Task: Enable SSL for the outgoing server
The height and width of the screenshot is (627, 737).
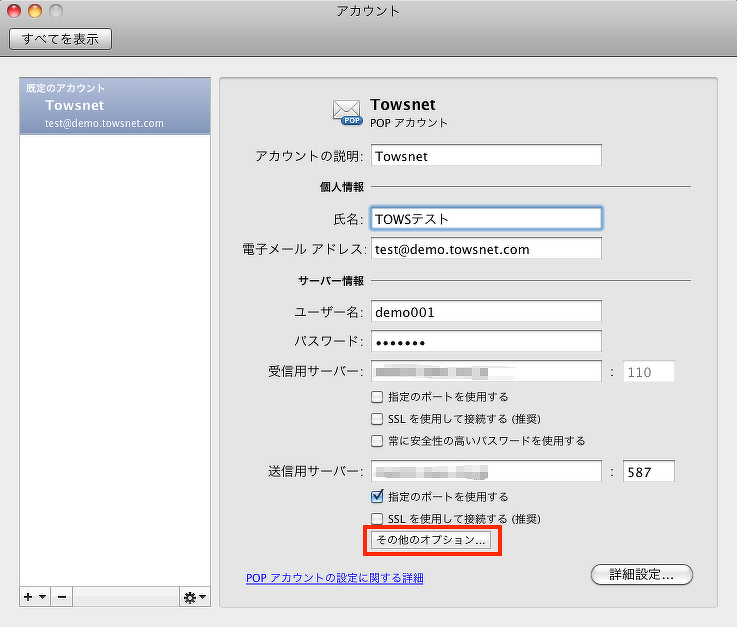Action: click(378, 519)
